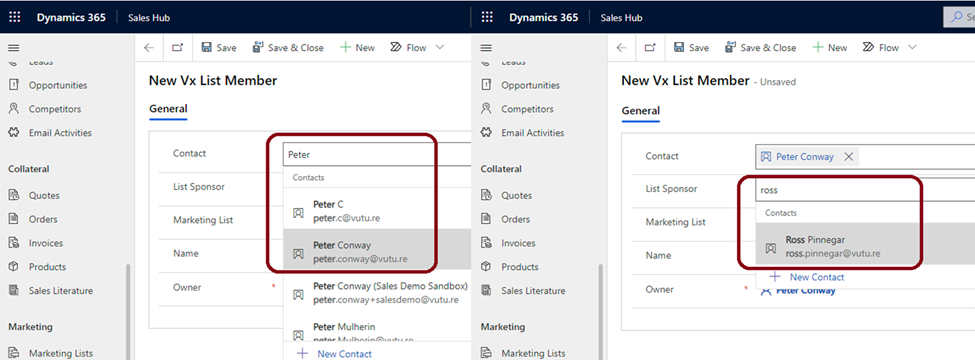Image resolution: width=975 pixels, height=360 pixels.
Task: Click Dynamics 365 brand in left window
Action: tap(71, 17)
